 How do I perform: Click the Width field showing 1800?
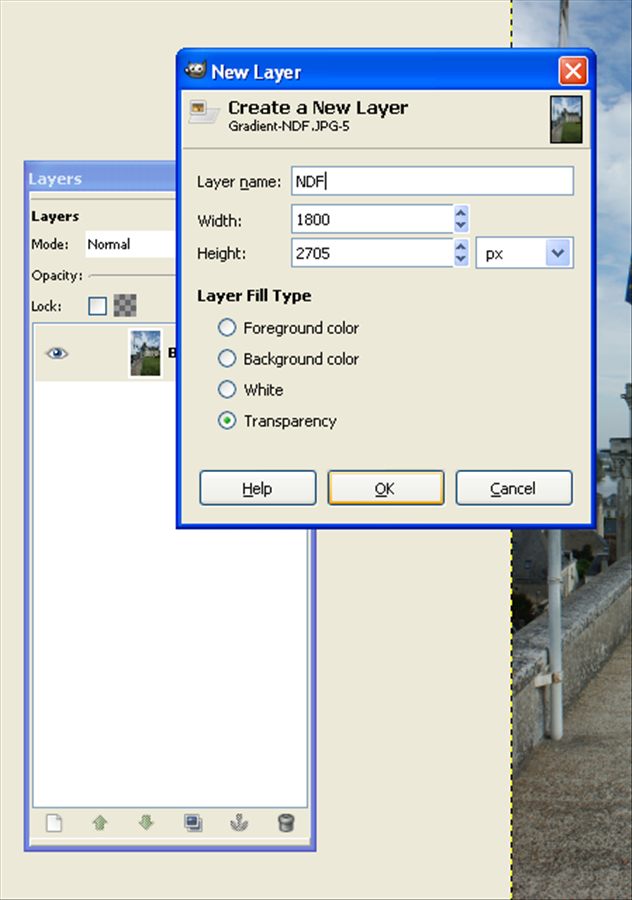373,219
